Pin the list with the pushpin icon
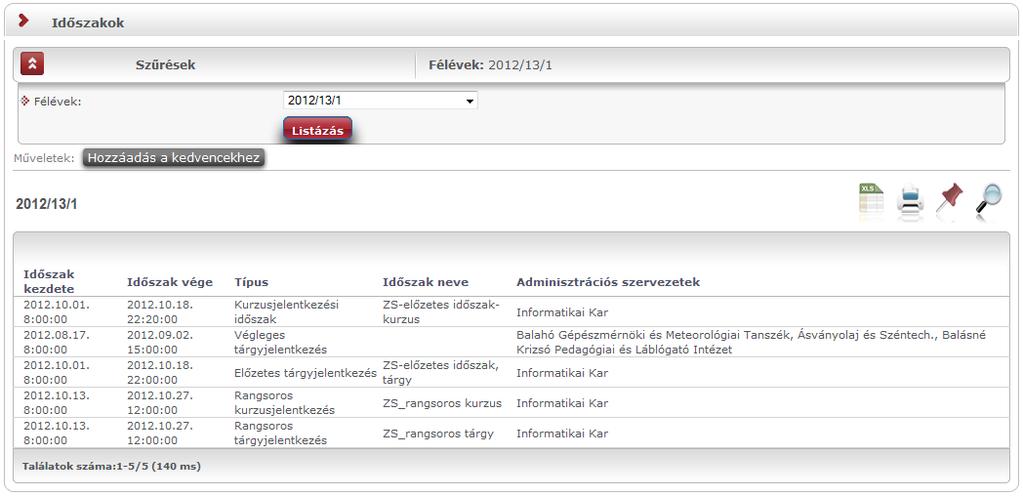Image resolution: width=1023 pixels, height=496 pixels. 949,198
